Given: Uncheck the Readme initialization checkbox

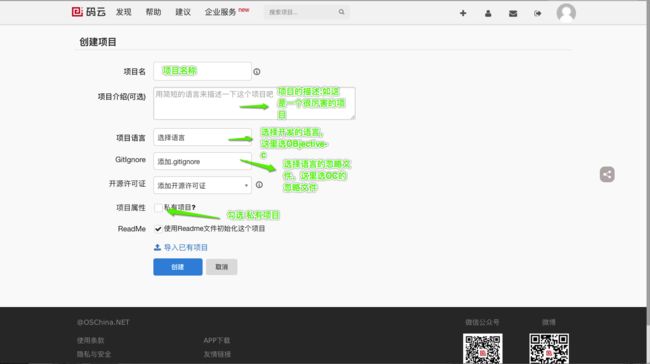Looking at the screenshot, I should click(158, 228).
